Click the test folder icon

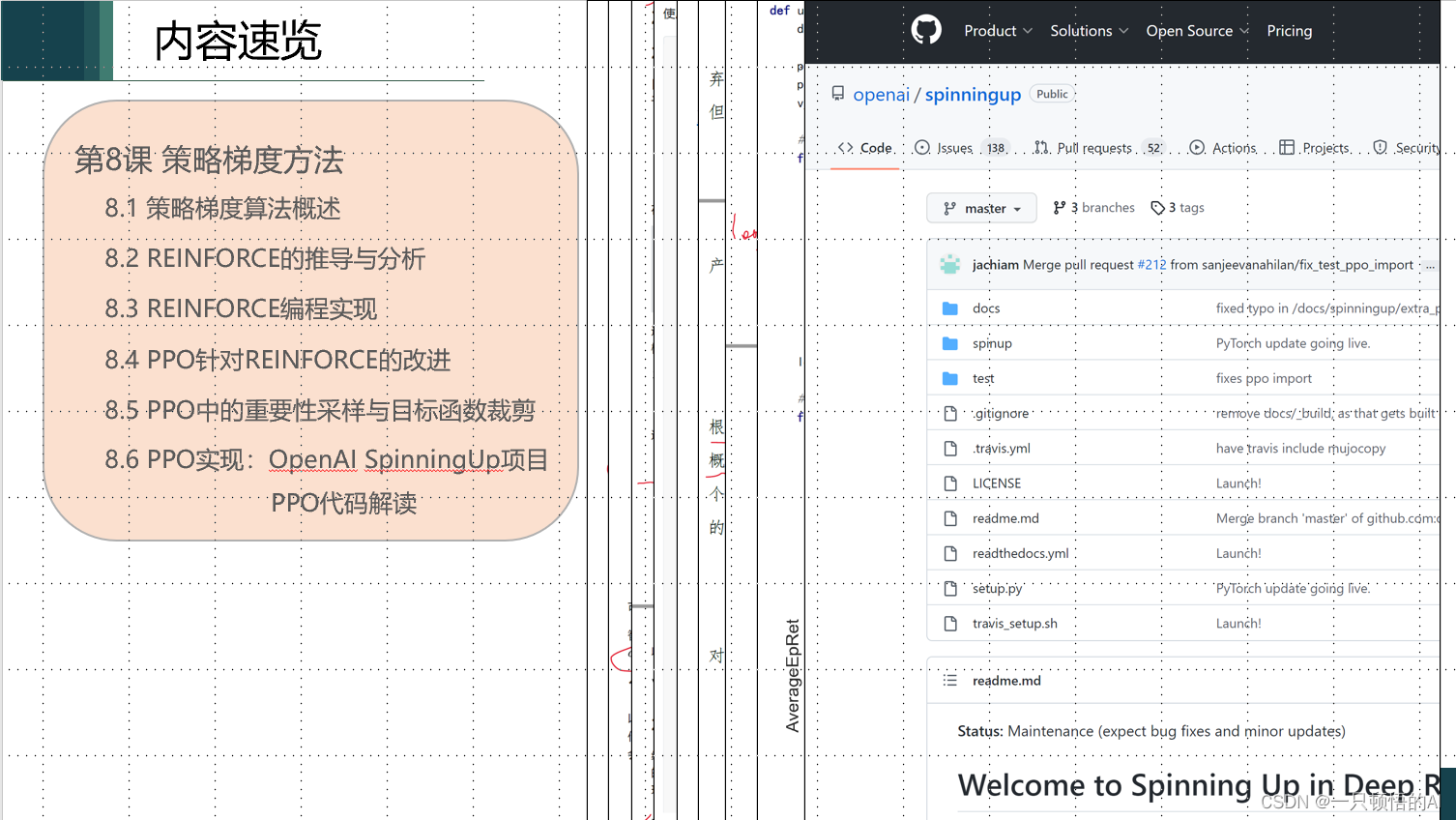point(950,378)
